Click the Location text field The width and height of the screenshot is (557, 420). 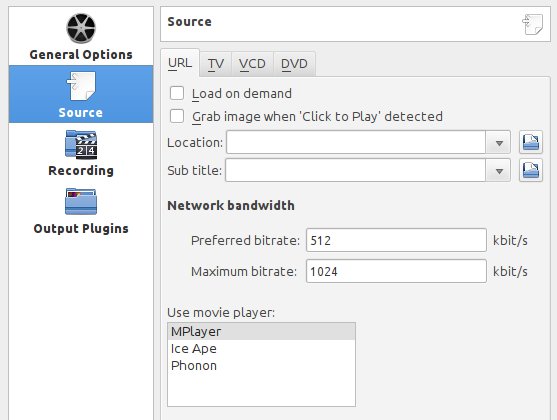(356, 142)
